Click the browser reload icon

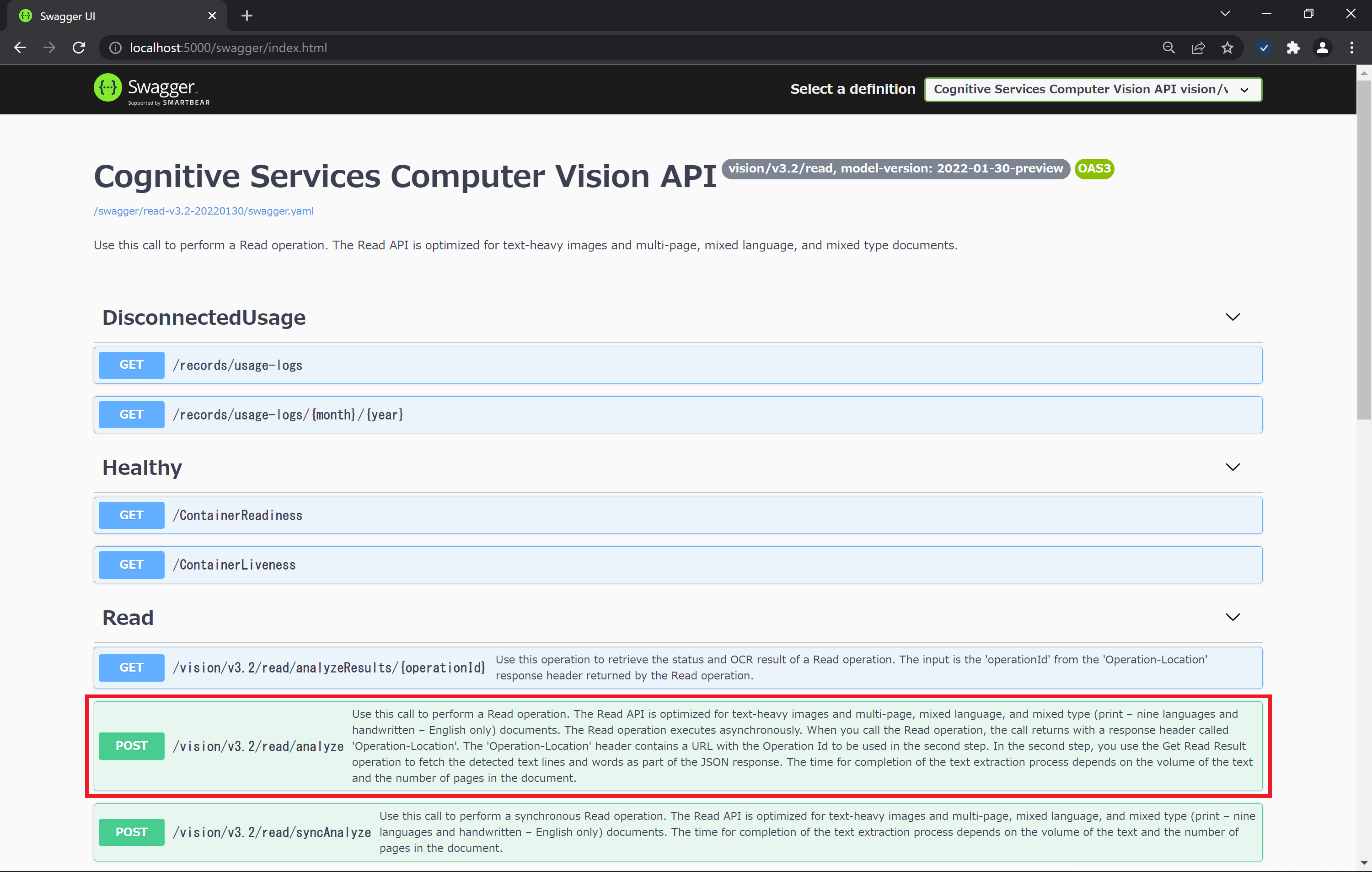(x=79, y=48)
